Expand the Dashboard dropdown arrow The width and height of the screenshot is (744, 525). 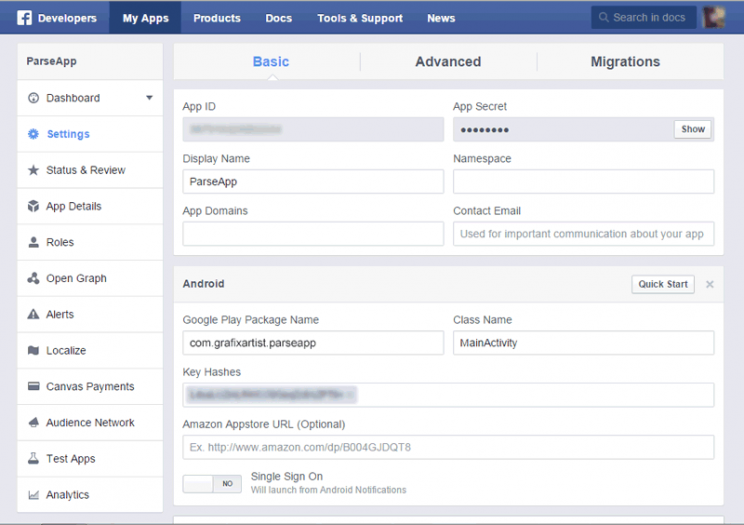149,98
